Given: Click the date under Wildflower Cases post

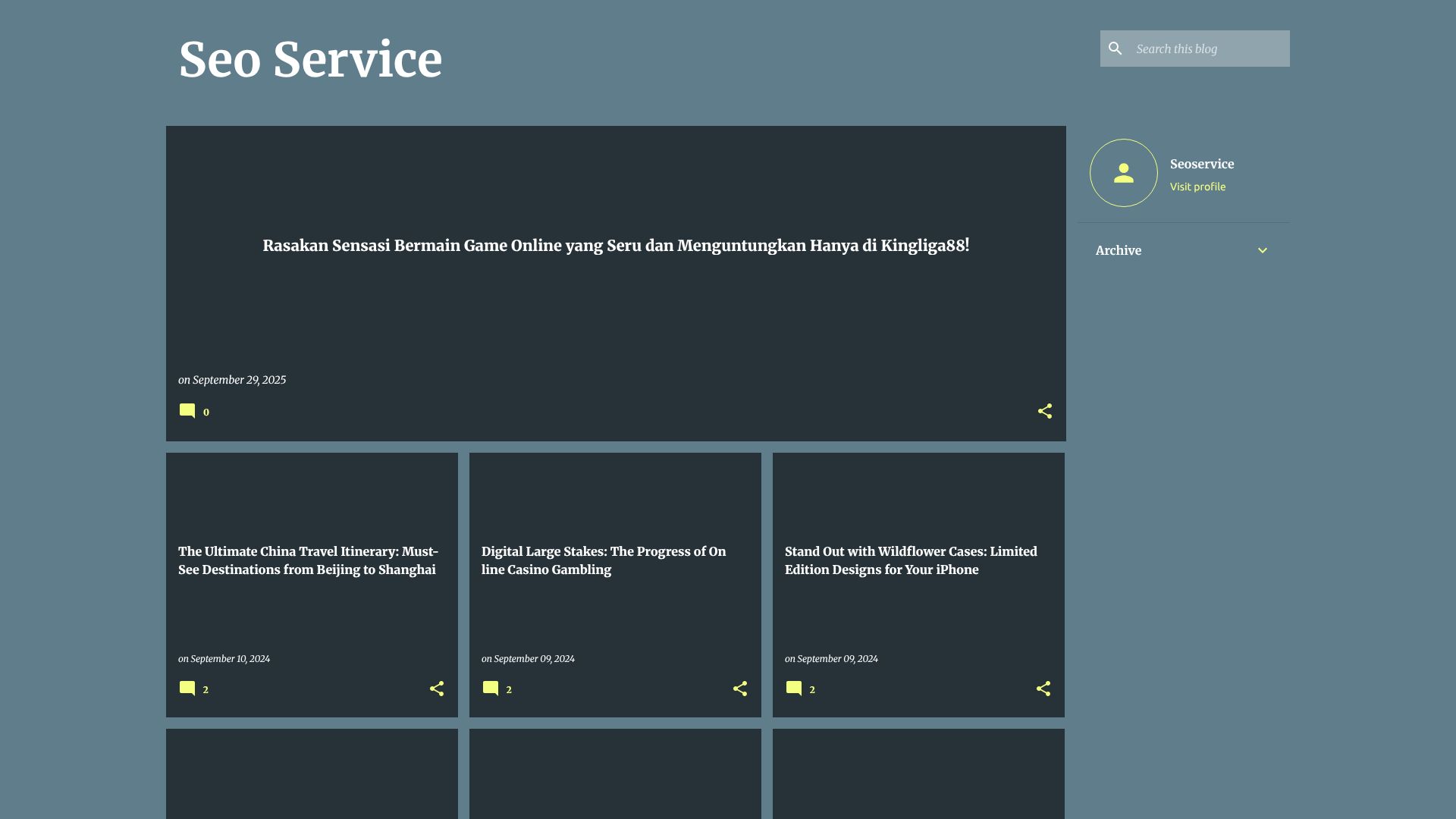Looking at the screenshot, I should [837, 659].
